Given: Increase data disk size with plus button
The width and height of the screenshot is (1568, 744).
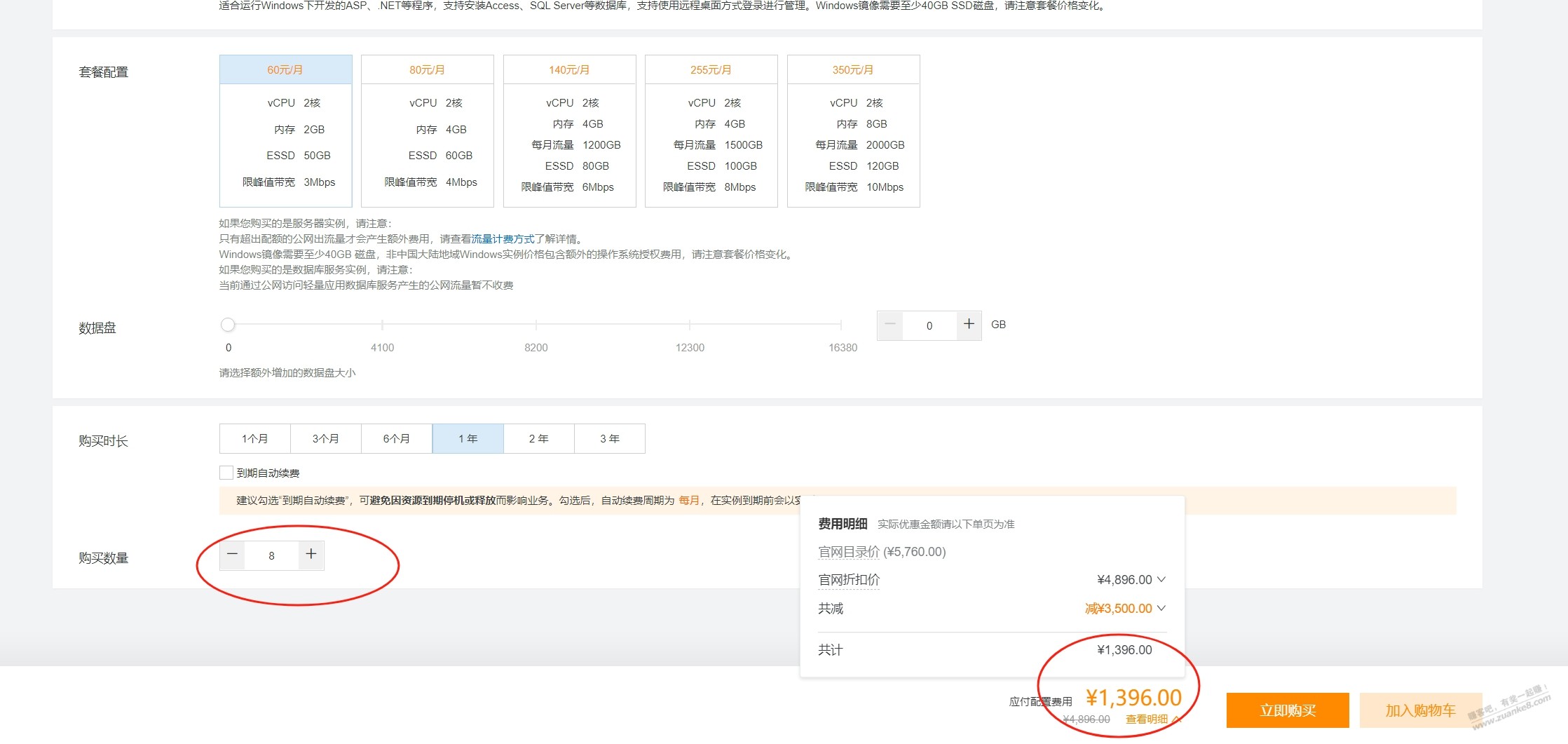Looking at the screenshot, I should (969, 325).
